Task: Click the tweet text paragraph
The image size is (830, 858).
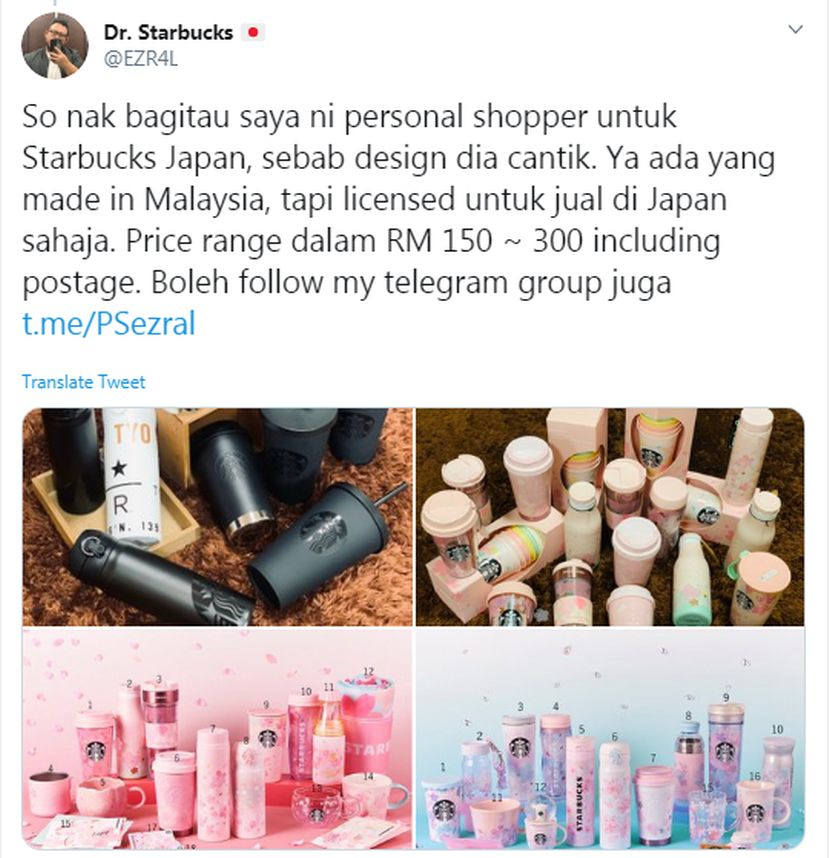Action: [398, 199]
